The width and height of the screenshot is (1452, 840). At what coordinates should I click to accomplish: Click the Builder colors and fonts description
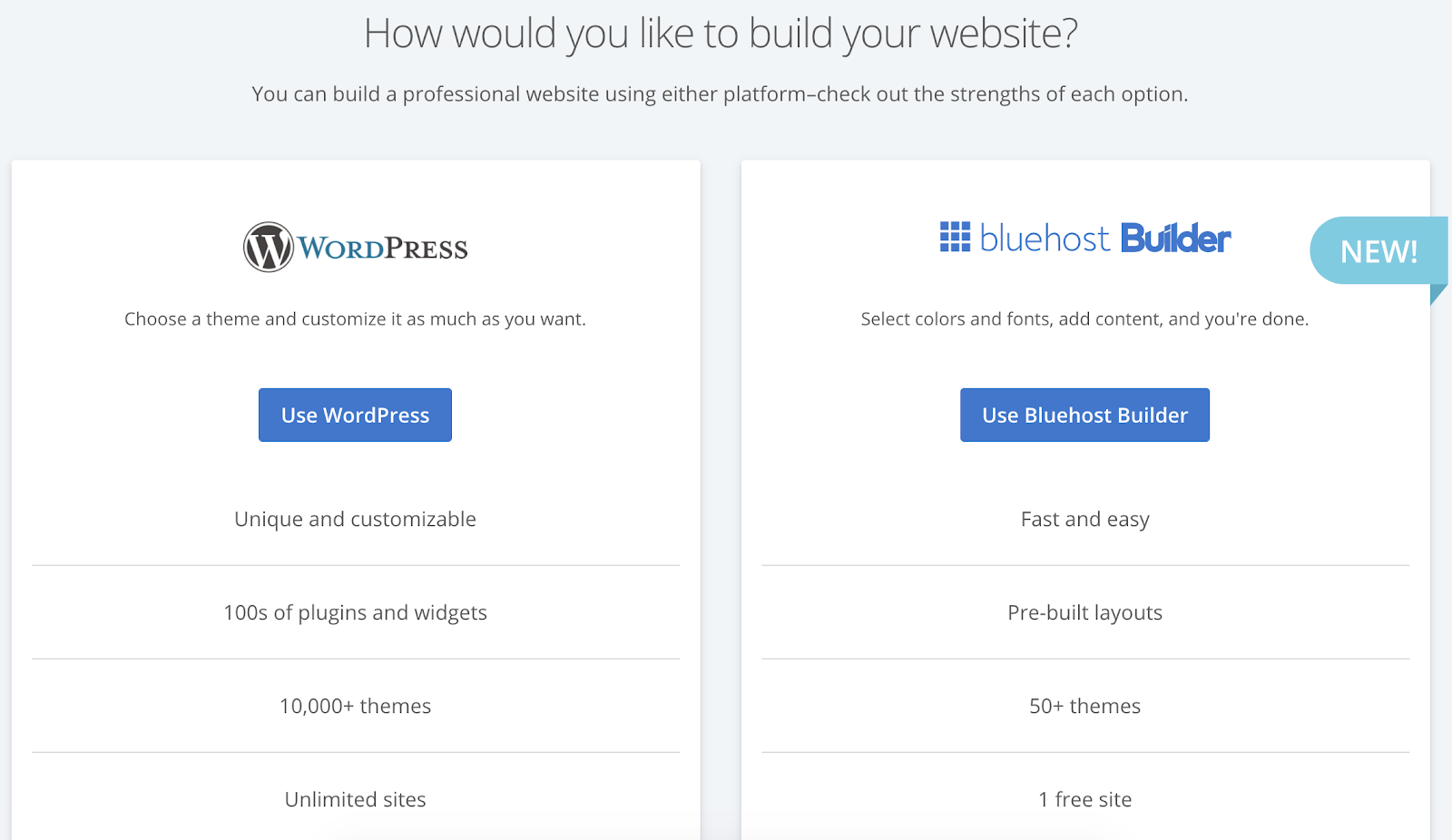(1084, 319)
